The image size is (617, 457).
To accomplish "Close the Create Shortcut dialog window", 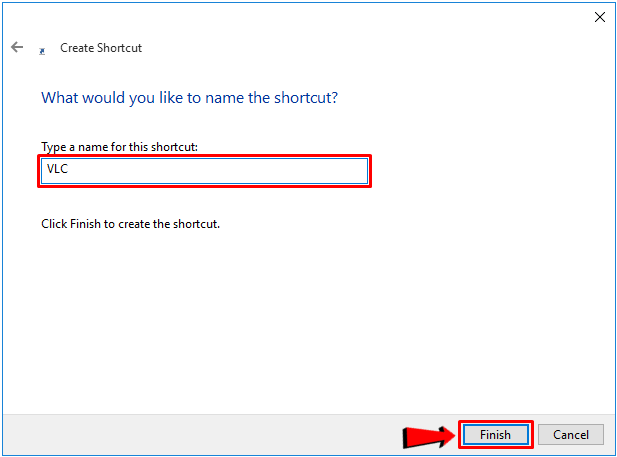I will click(600, 17).
